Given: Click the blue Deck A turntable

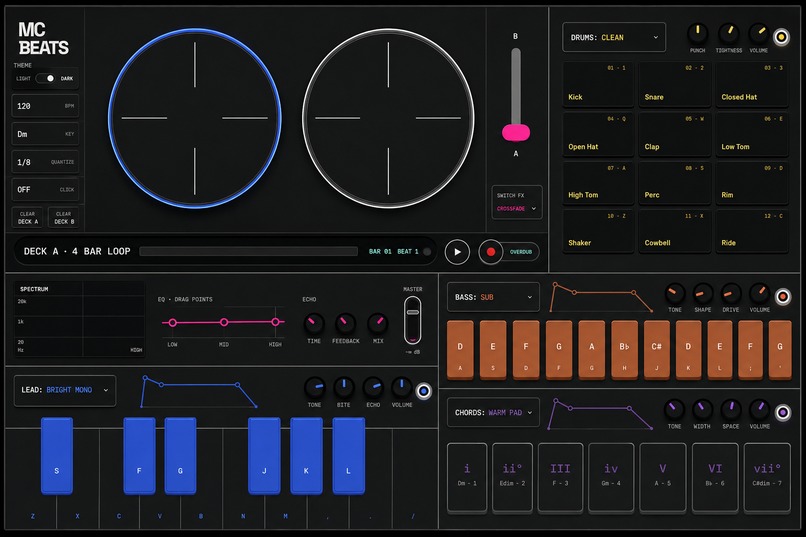Looking at the screenshot, I should point(195,118).
